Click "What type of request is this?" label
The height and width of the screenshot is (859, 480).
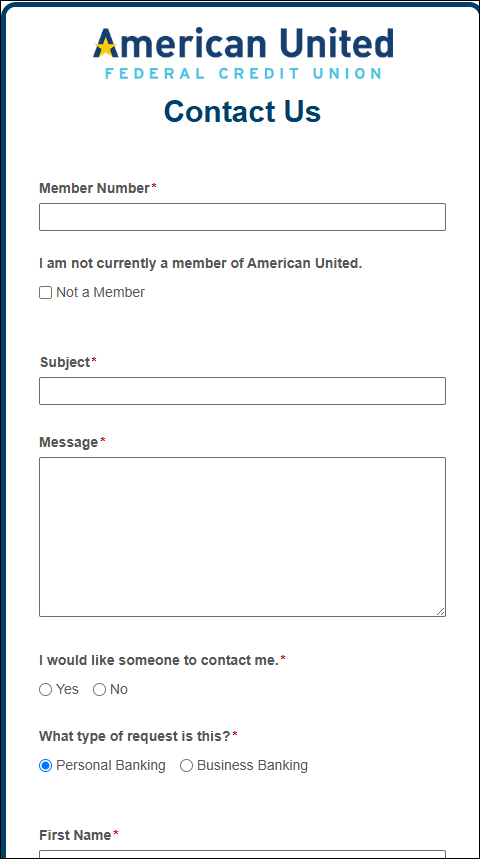[135, 736]
